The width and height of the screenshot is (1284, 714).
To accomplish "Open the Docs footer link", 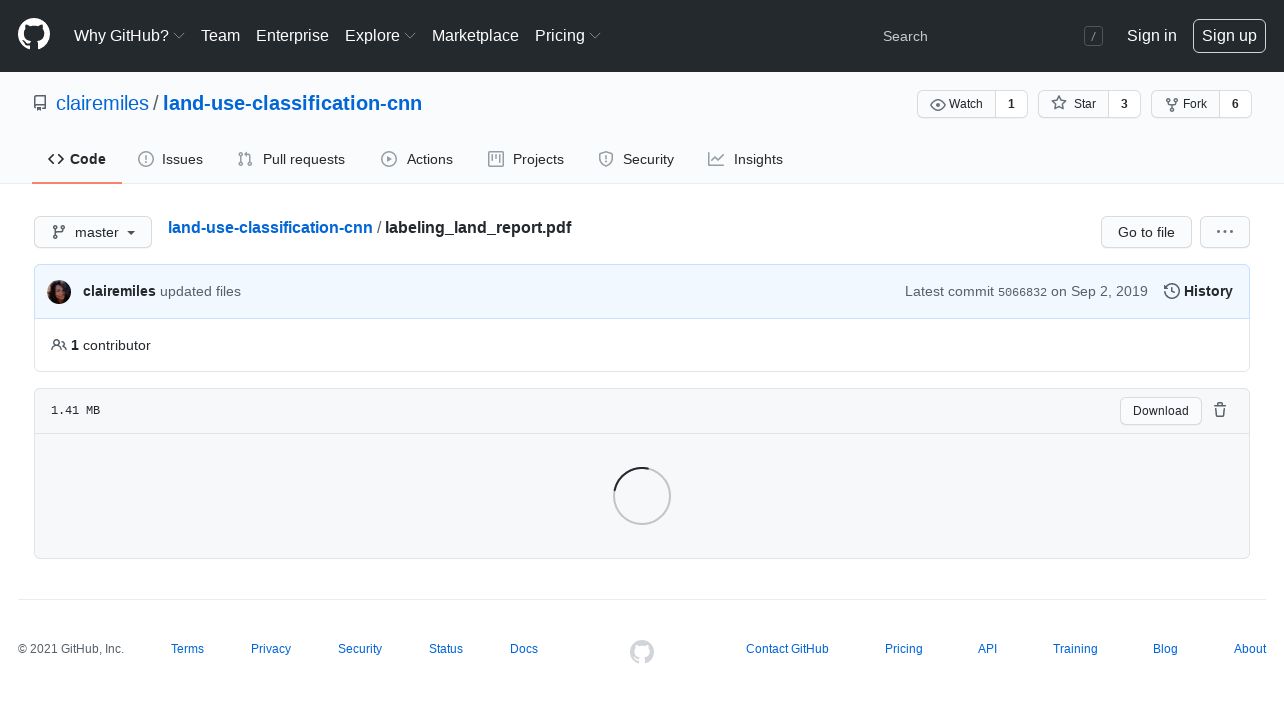I will [x=524, y=649].
